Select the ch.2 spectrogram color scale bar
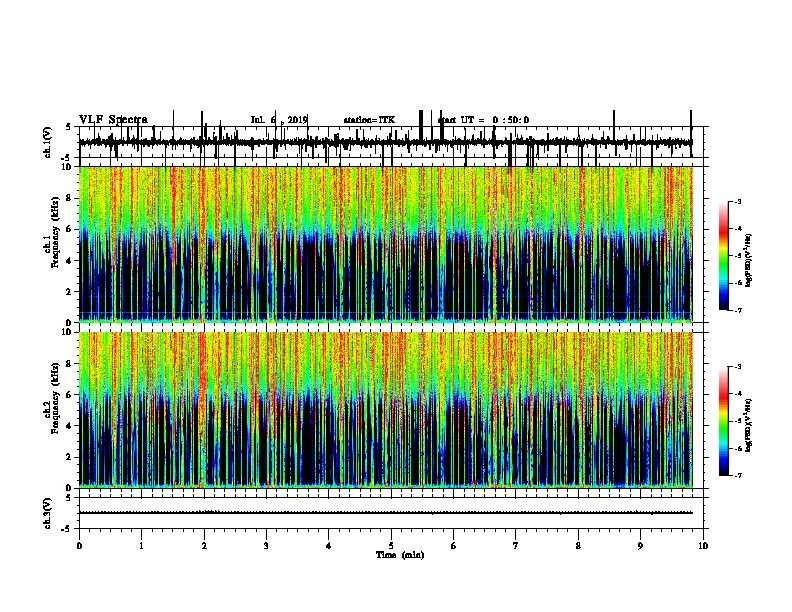Screen dimensions: 792x612 click(x=724, y=421)
